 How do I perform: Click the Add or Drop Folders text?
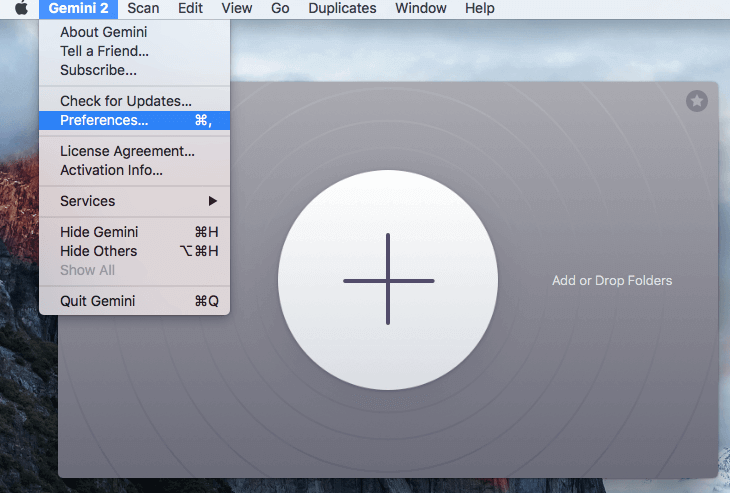[612, 280]
